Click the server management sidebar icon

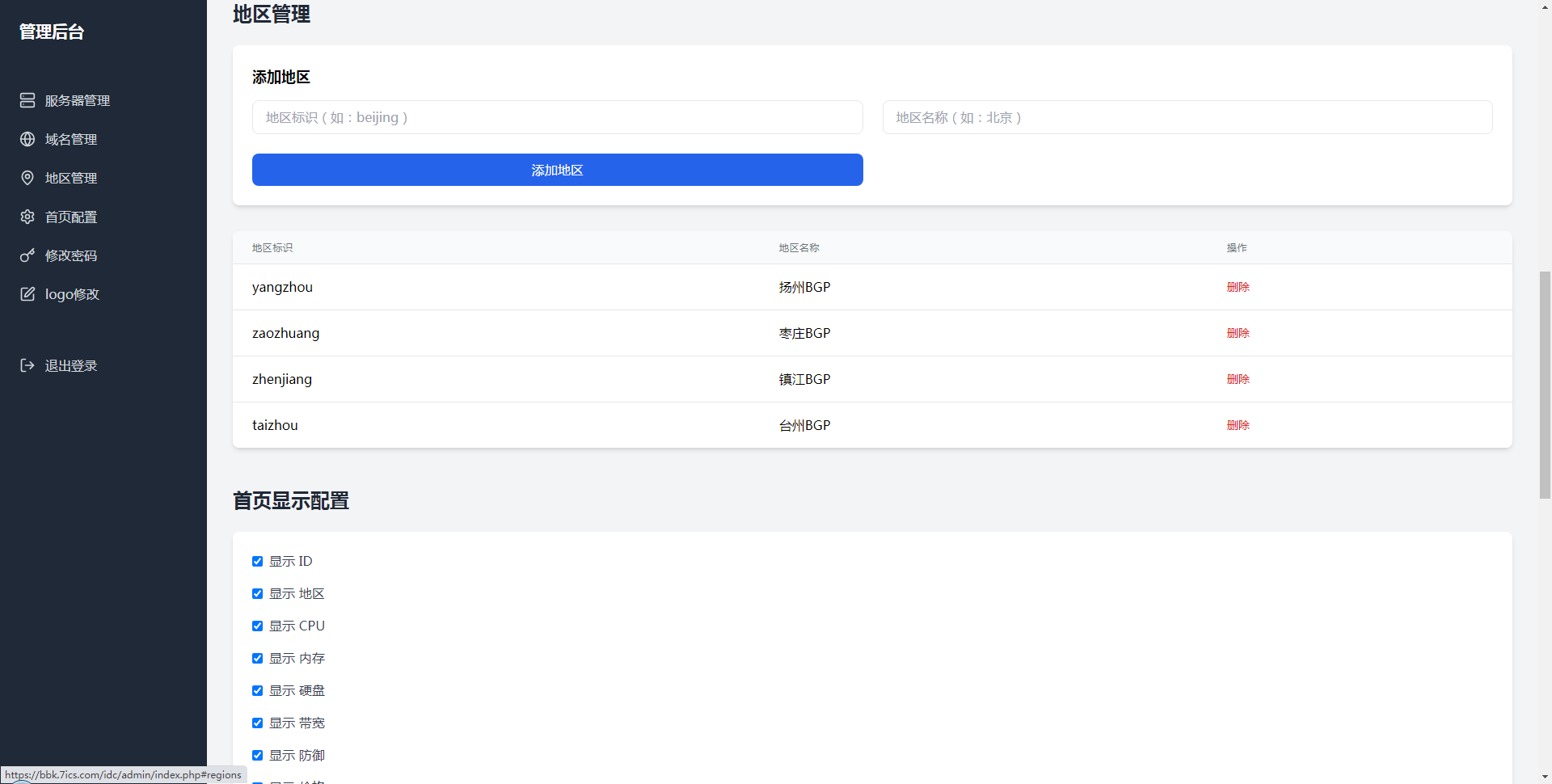[x=27, y=100]
